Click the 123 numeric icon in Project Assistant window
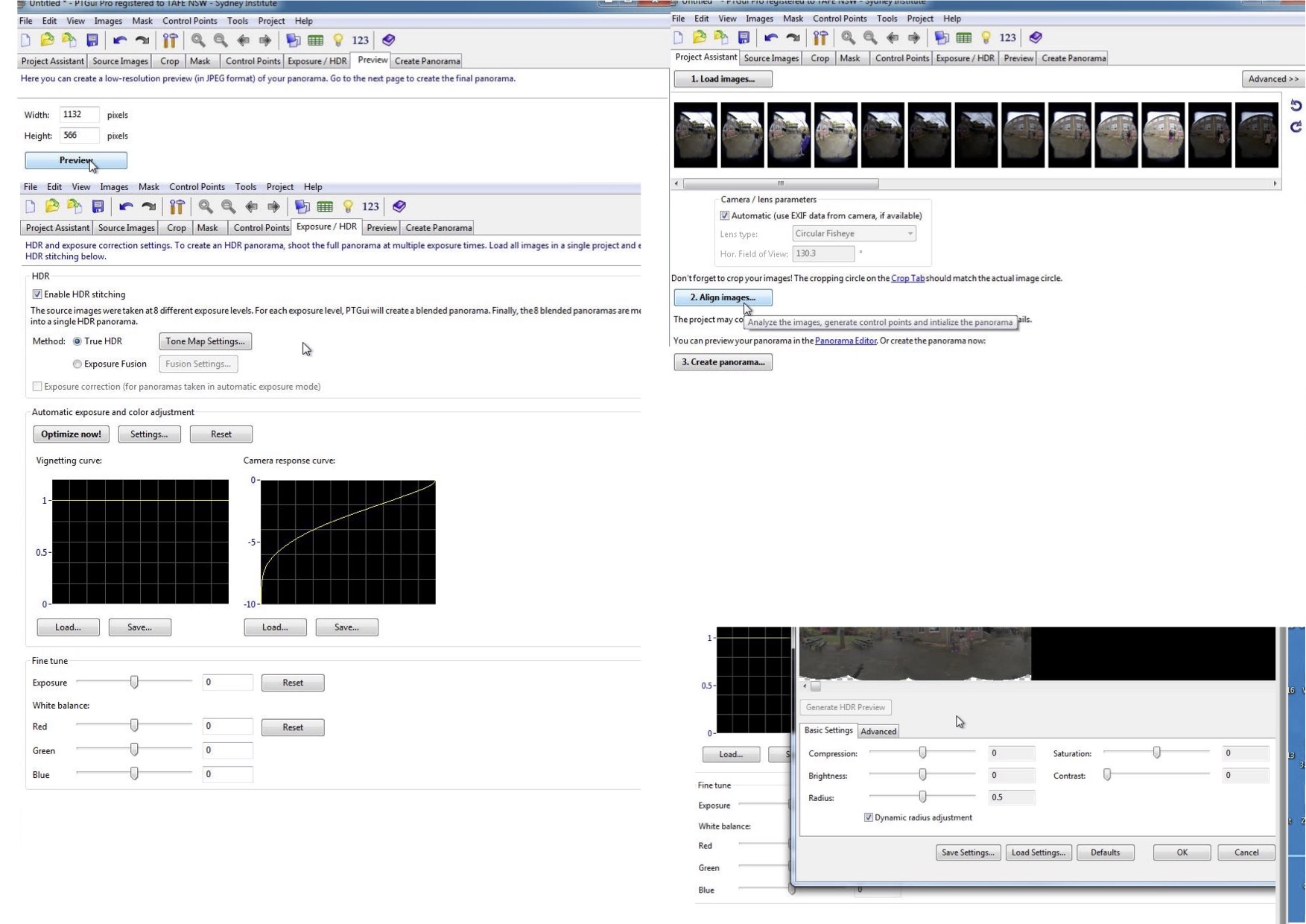Viewport: 1306px width, 924px height. (x=1007, y=37)
